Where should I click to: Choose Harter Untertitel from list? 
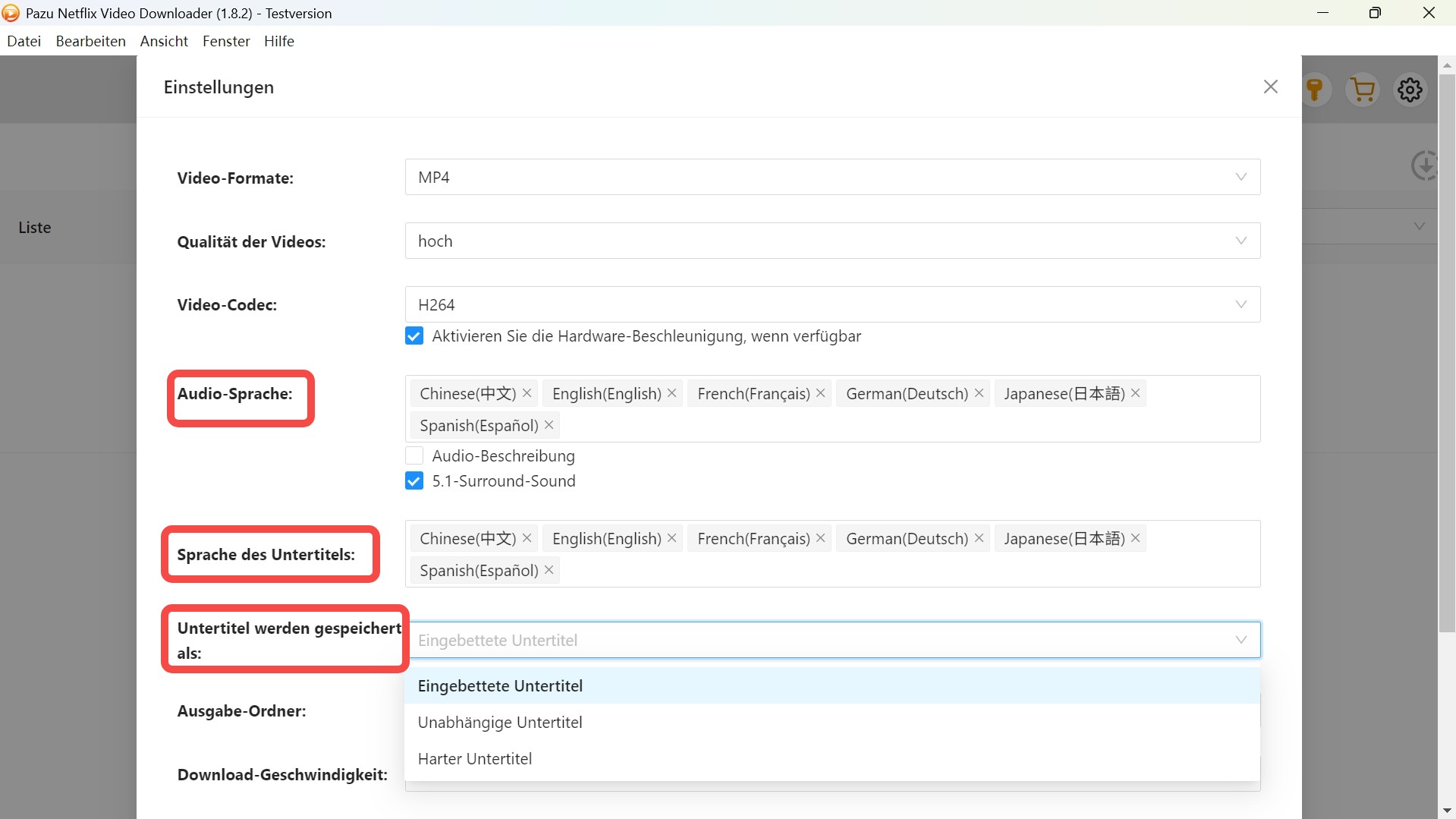coord(475,758)
